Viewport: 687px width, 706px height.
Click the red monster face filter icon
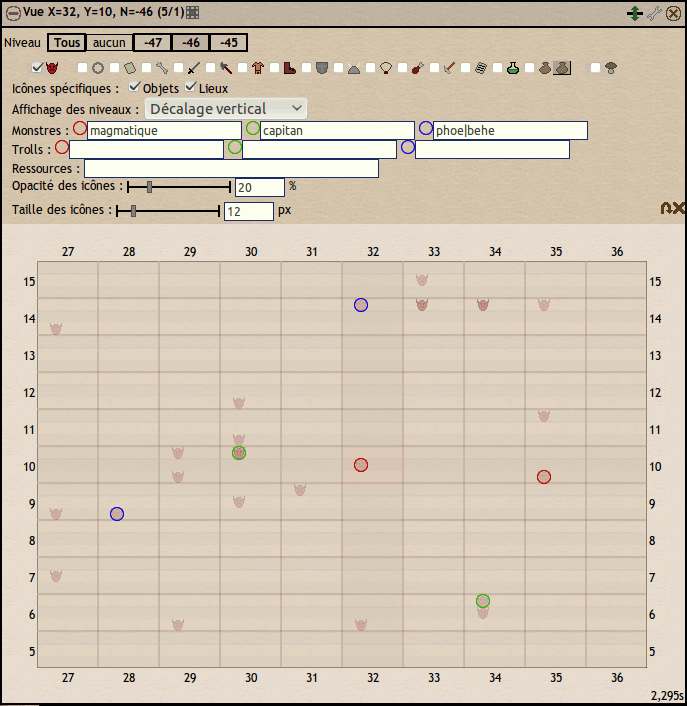tap(52, 68)
